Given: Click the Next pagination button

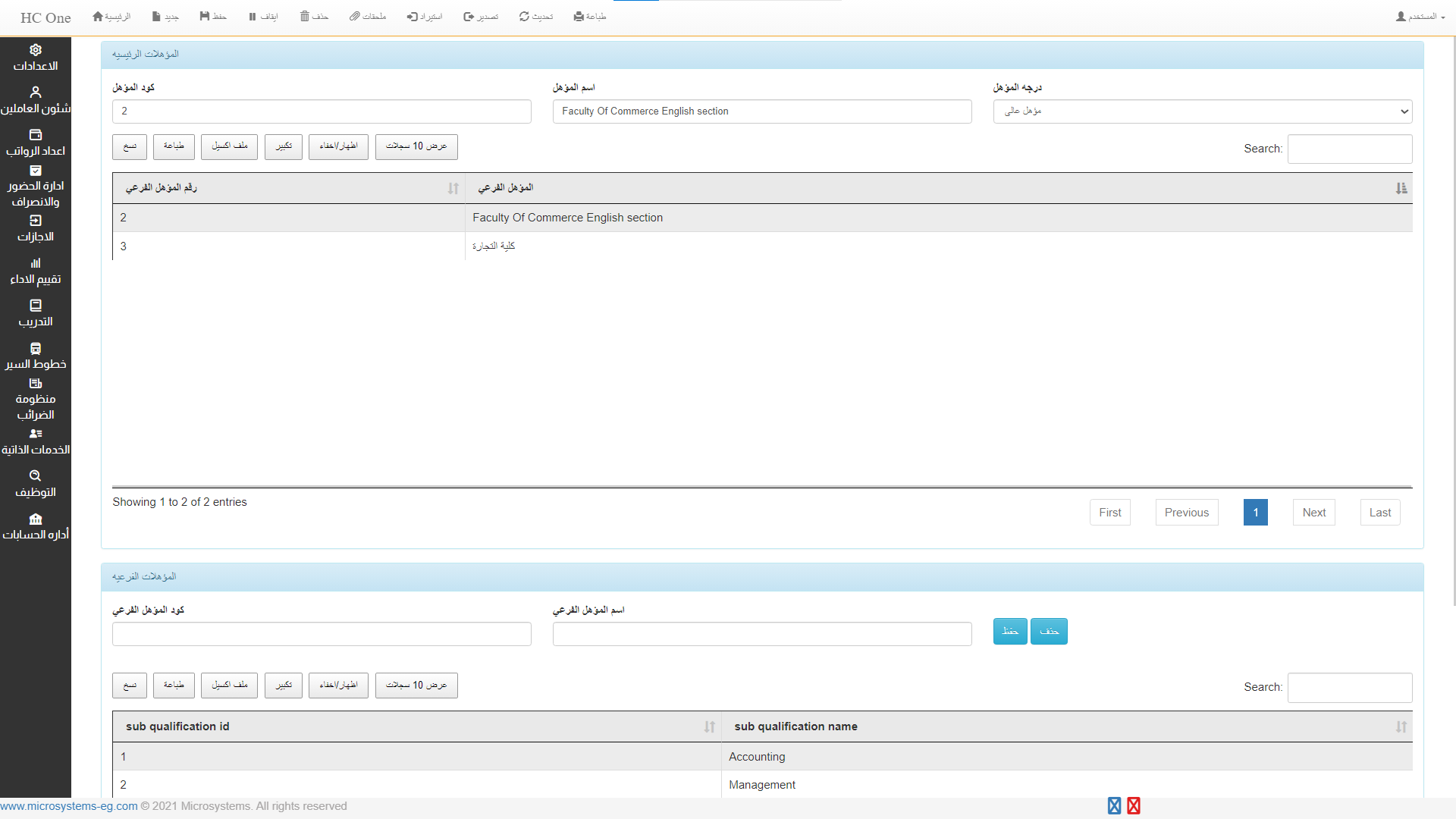Looking at the screenshot, I should click(x=1314, y=513).
